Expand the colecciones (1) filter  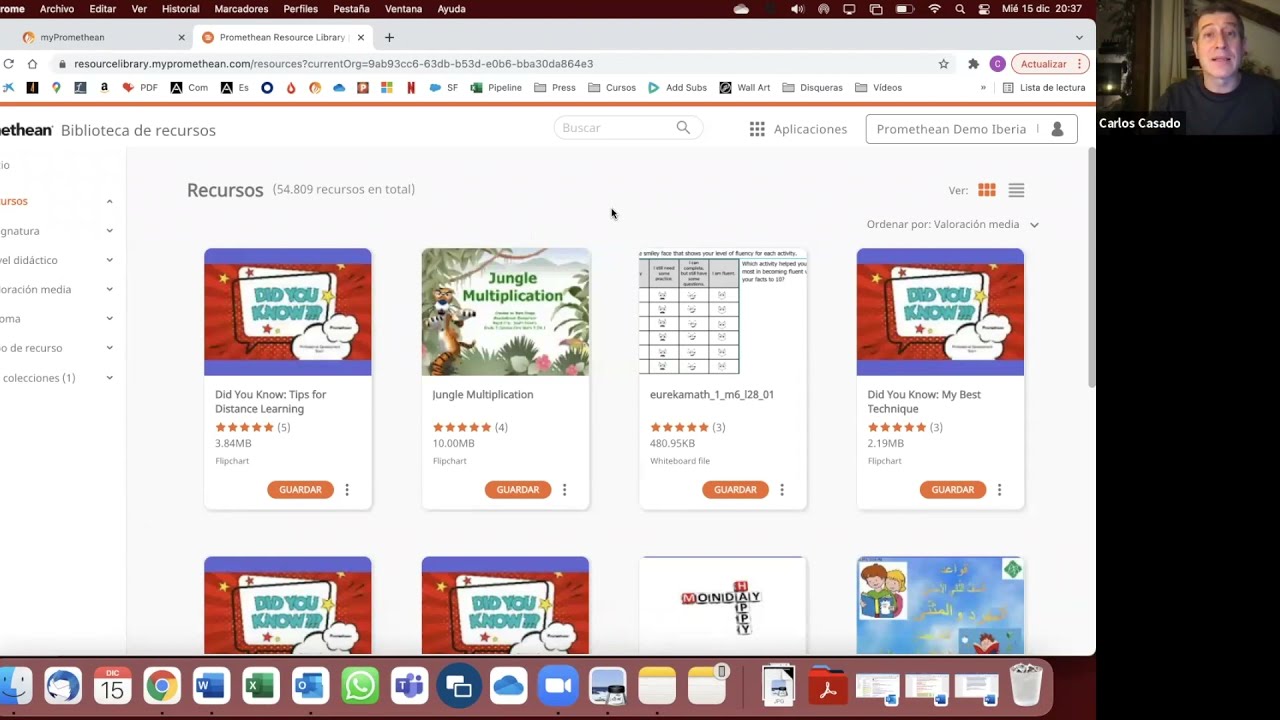pyautogui.click(x=109, y=378)
